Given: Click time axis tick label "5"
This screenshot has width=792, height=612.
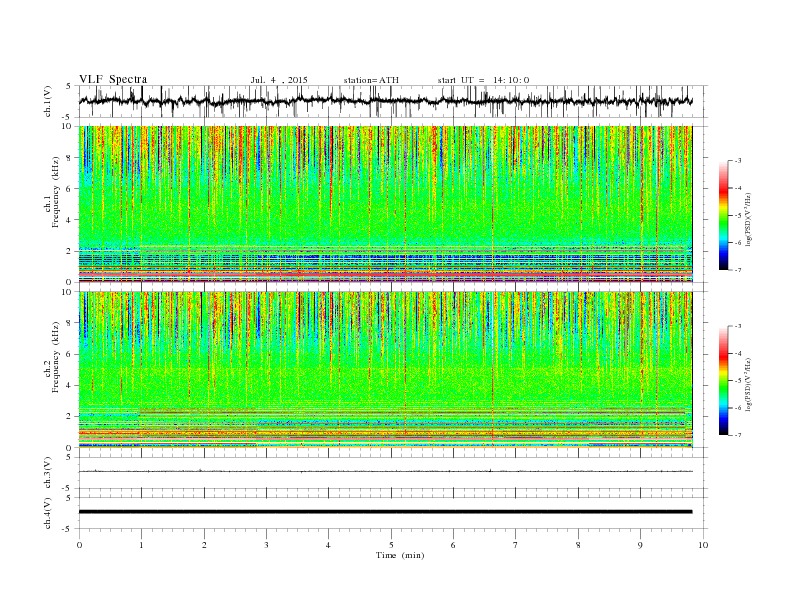Looking at the screenshot, I should pos(391,545).
